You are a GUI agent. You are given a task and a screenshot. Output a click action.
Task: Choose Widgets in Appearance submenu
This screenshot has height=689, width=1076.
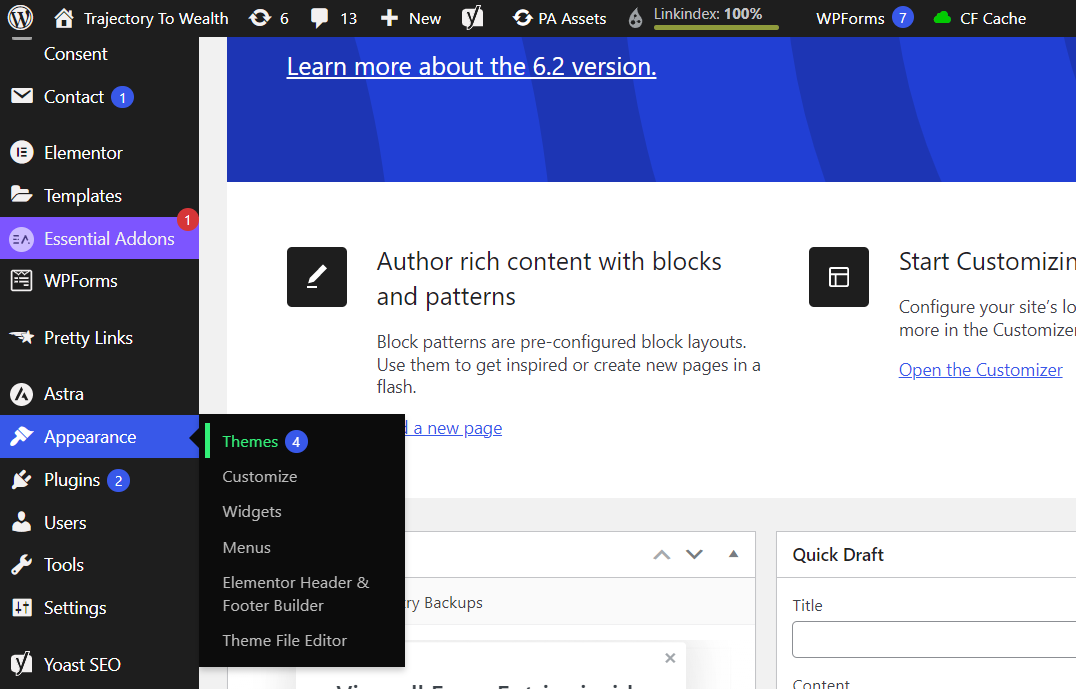coord(252,512)
